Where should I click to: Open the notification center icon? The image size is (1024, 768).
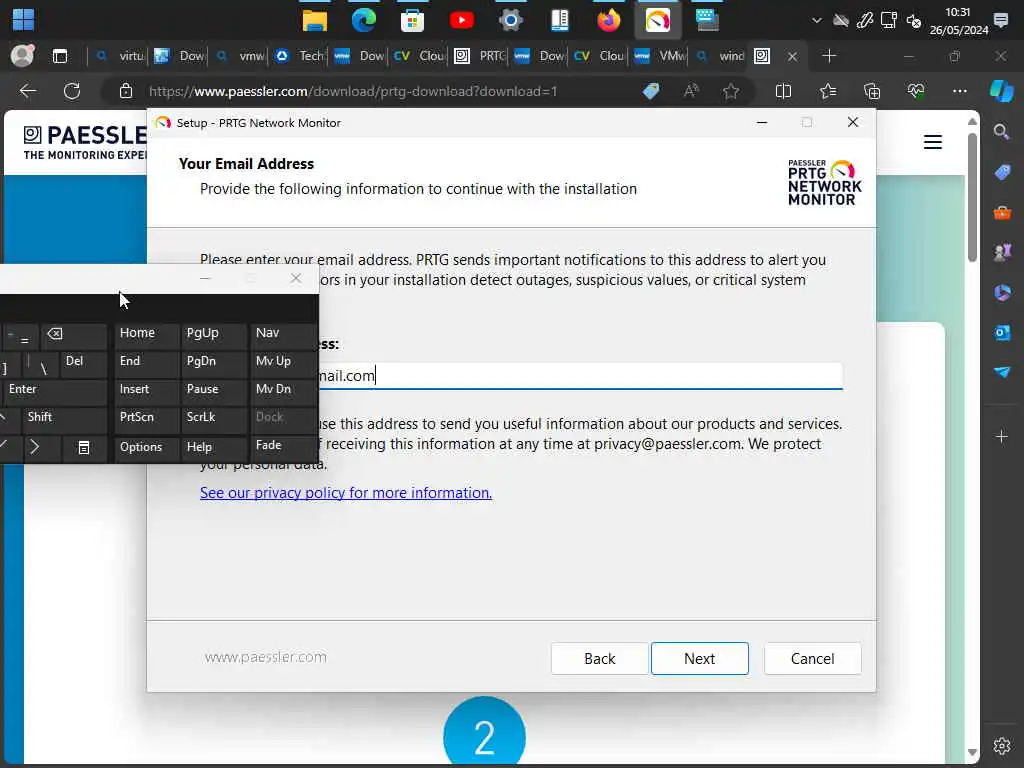click(1000, 20)
